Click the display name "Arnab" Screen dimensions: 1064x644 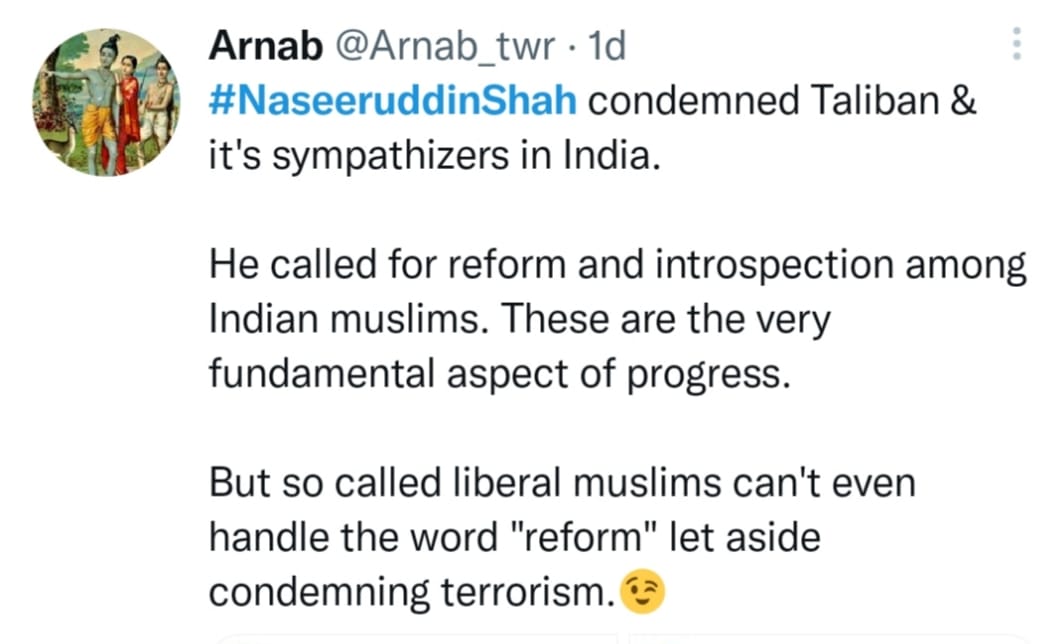pos(262,47)
